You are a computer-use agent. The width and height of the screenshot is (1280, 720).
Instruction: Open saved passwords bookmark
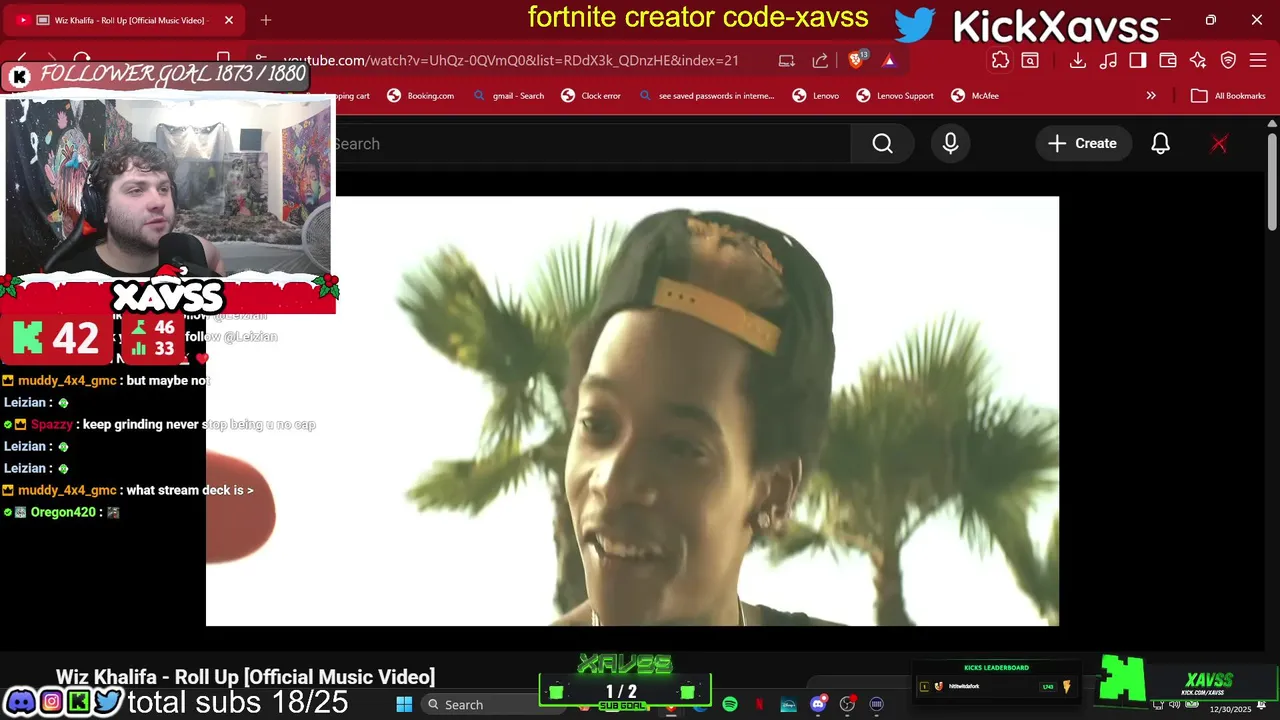(x=705, y=96)
